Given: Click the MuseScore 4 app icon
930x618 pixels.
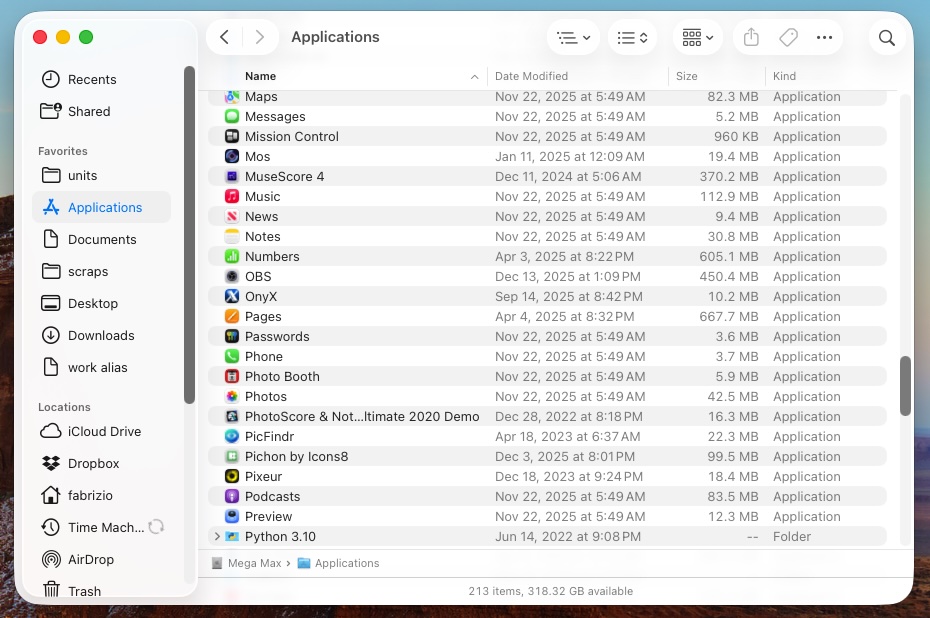Looking at the screenshot, I should (232, 177).
